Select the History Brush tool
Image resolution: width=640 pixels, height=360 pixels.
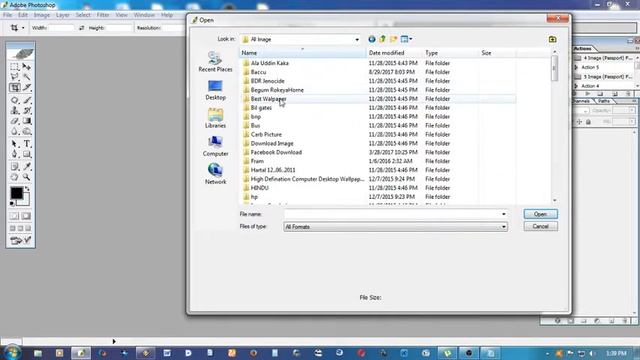[x=27, y=111]
